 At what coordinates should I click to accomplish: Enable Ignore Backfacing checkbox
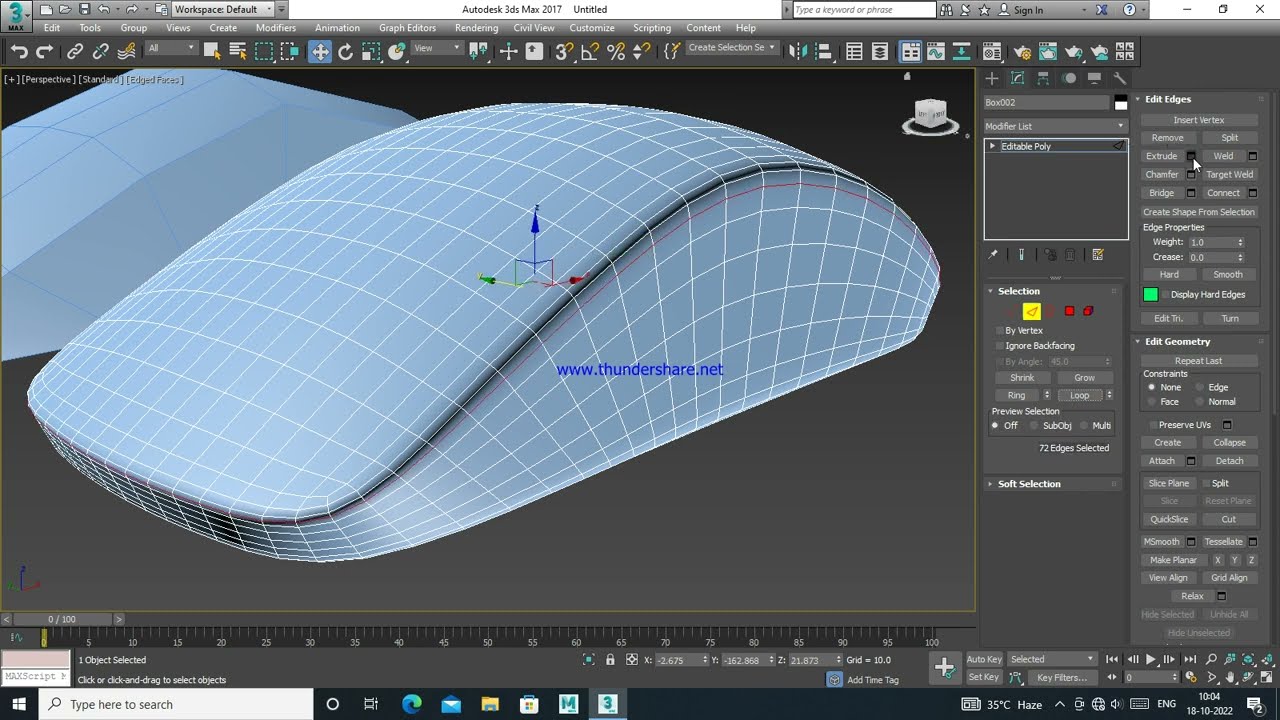coord(1000,346)
